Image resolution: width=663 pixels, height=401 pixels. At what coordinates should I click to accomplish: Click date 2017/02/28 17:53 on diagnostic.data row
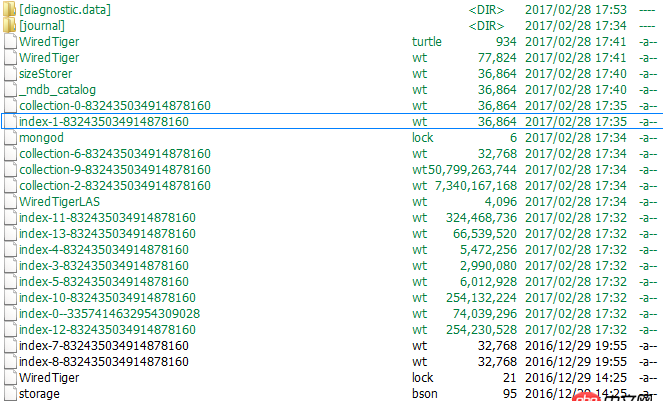pos(576,10)
